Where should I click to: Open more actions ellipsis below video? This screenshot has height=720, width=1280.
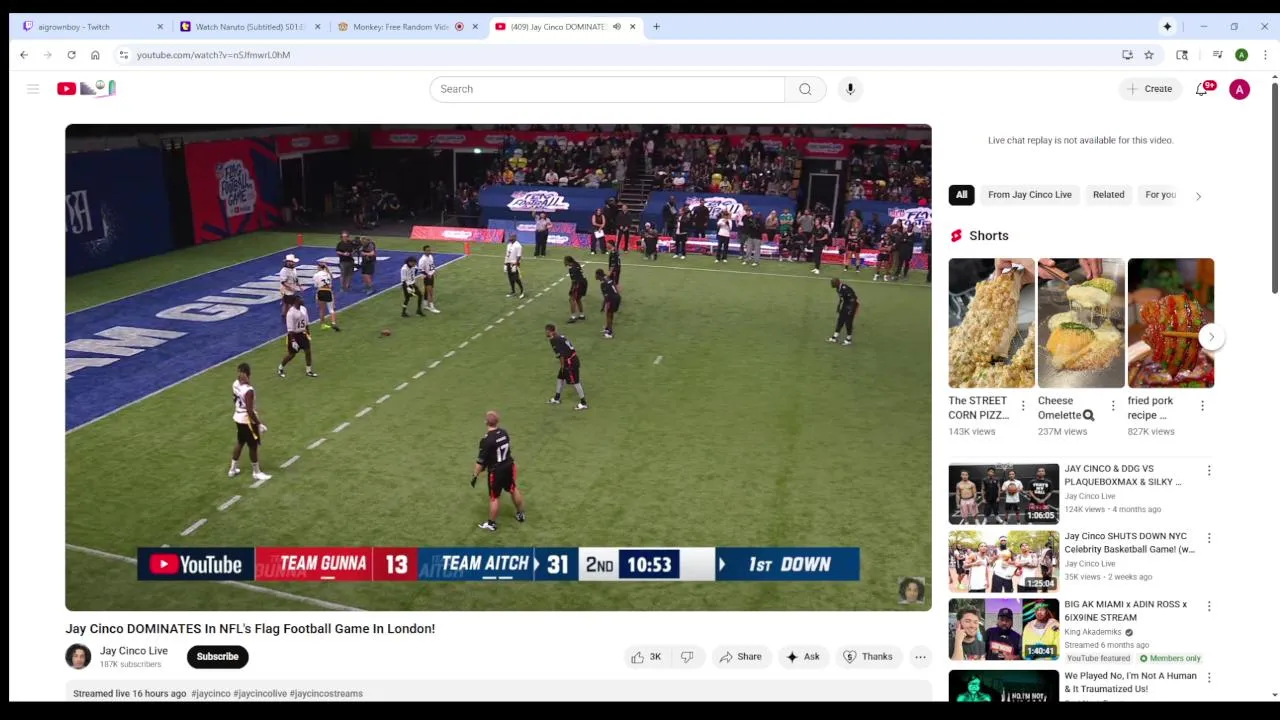tap(920, 657)
